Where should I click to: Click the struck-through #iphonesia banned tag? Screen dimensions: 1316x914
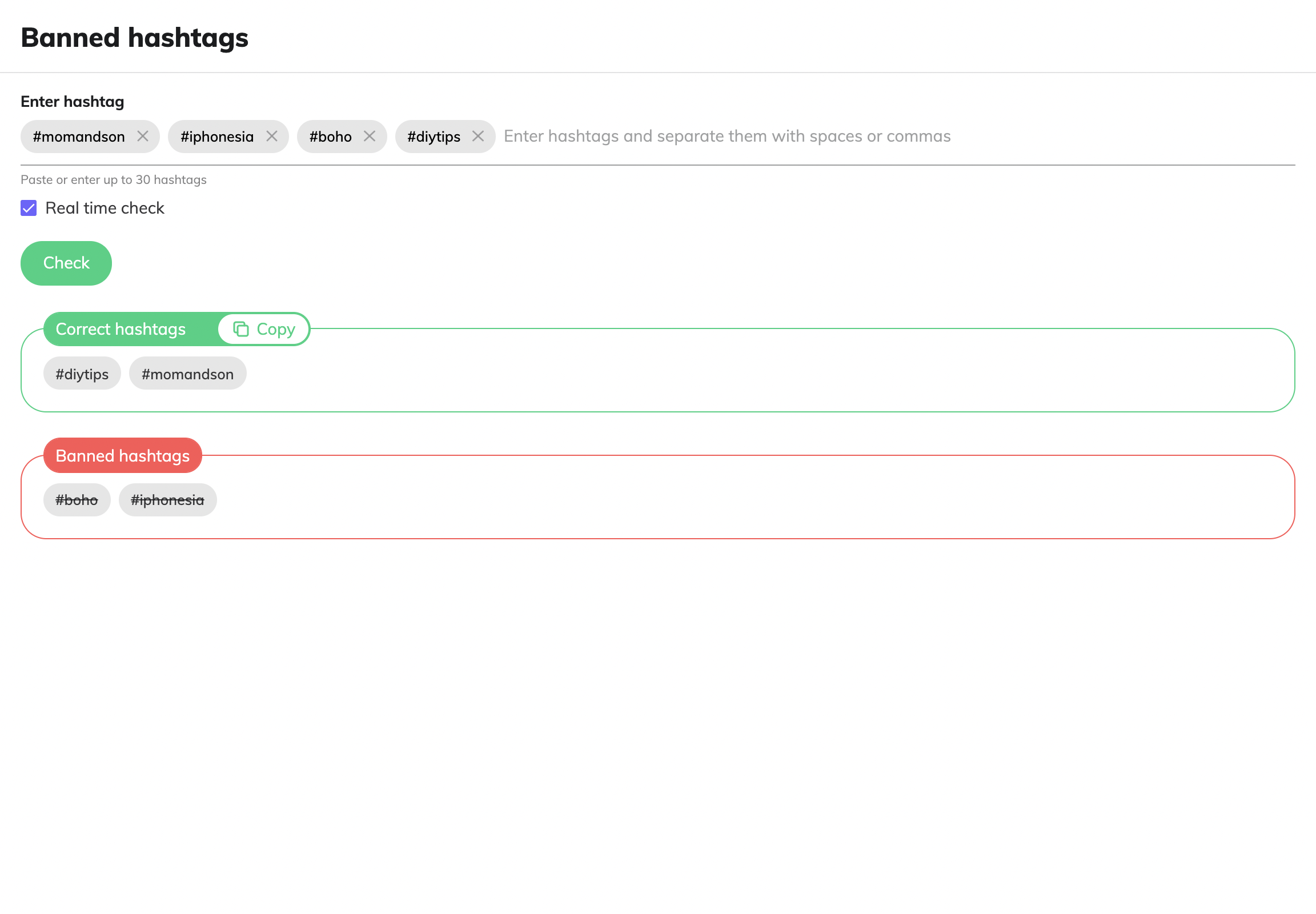167,500
